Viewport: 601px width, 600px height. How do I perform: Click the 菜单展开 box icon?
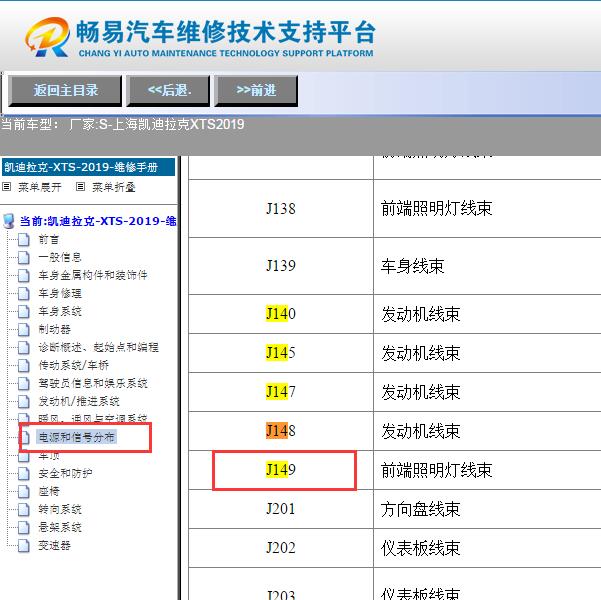(7, 187)
